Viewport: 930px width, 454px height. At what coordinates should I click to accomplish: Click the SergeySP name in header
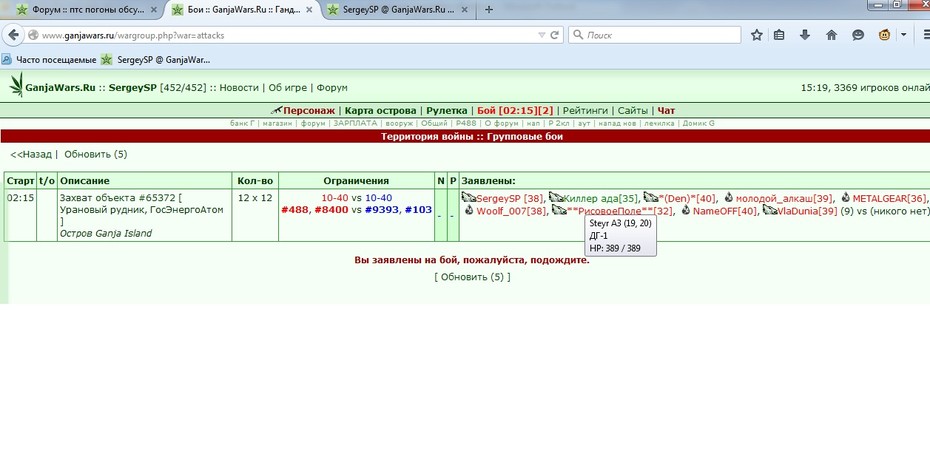point(133,88)
